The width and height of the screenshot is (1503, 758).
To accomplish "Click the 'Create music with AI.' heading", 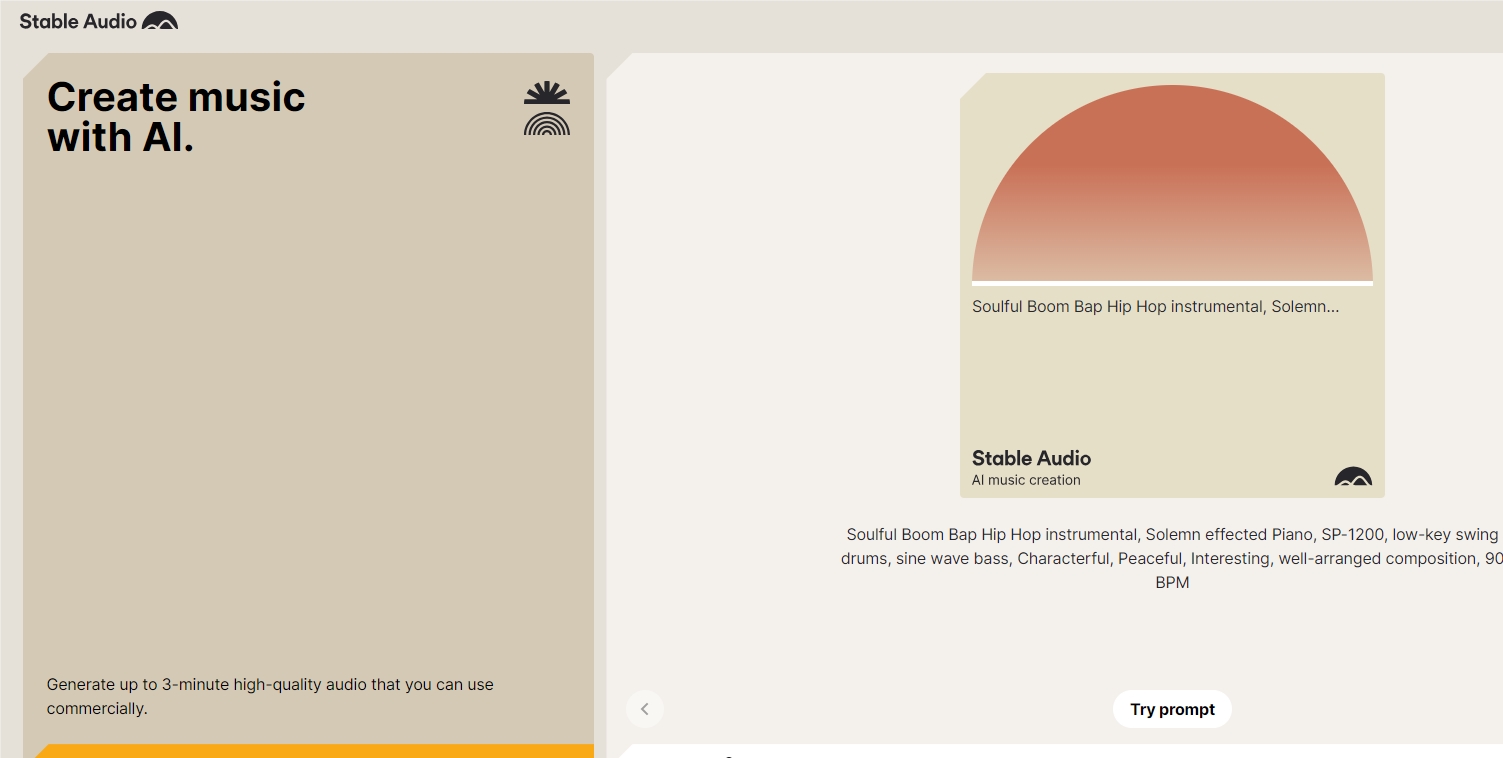I will tap(176, 117).
